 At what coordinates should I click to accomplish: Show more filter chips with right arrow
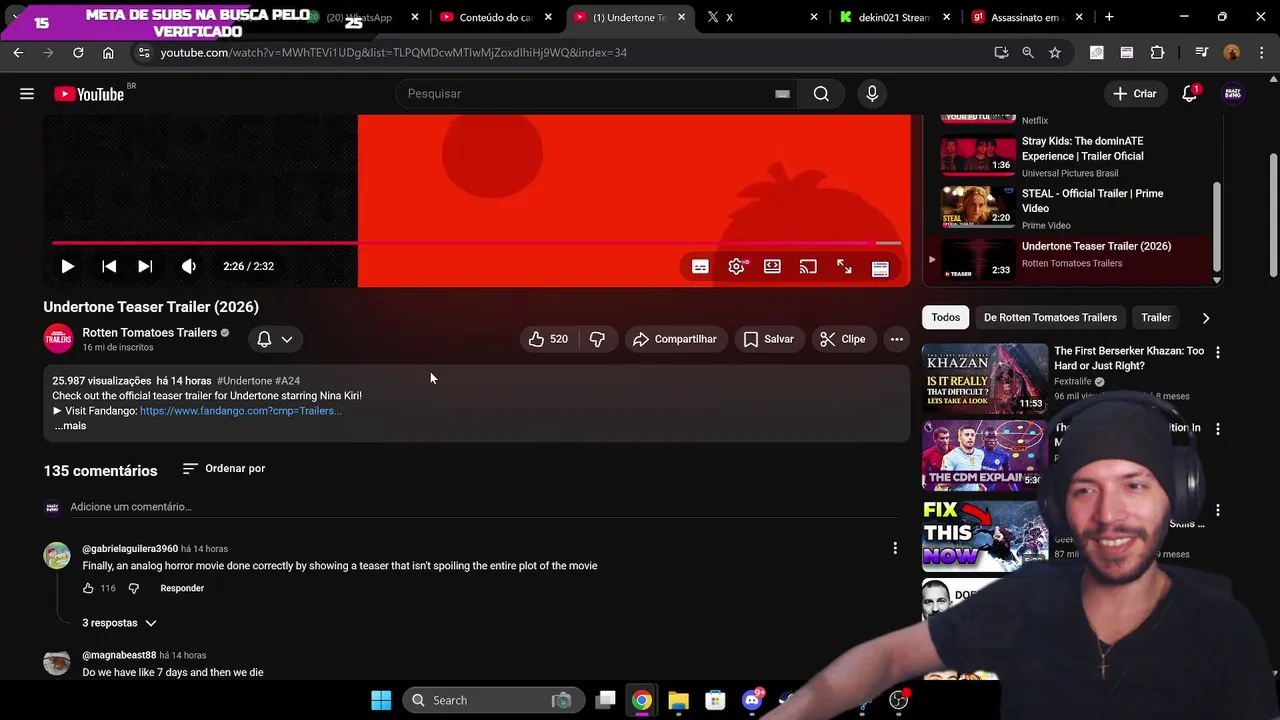point(1206,317)
